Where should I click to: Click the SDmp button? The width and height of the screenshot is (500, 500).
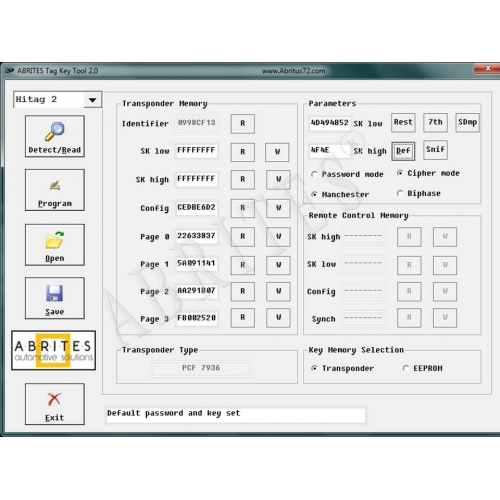click(467, 123)
